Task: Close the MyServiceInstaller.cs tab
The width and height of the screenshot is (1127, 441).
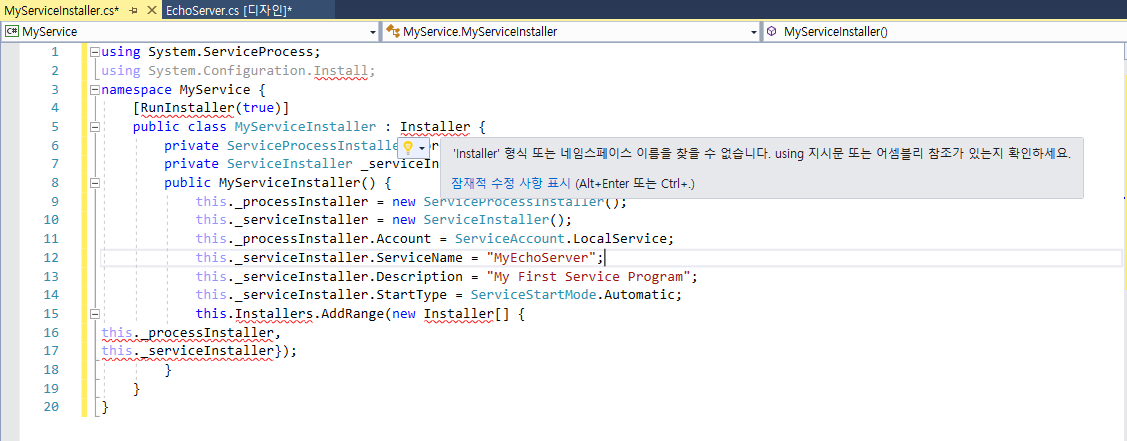Action: coord(149,9)
